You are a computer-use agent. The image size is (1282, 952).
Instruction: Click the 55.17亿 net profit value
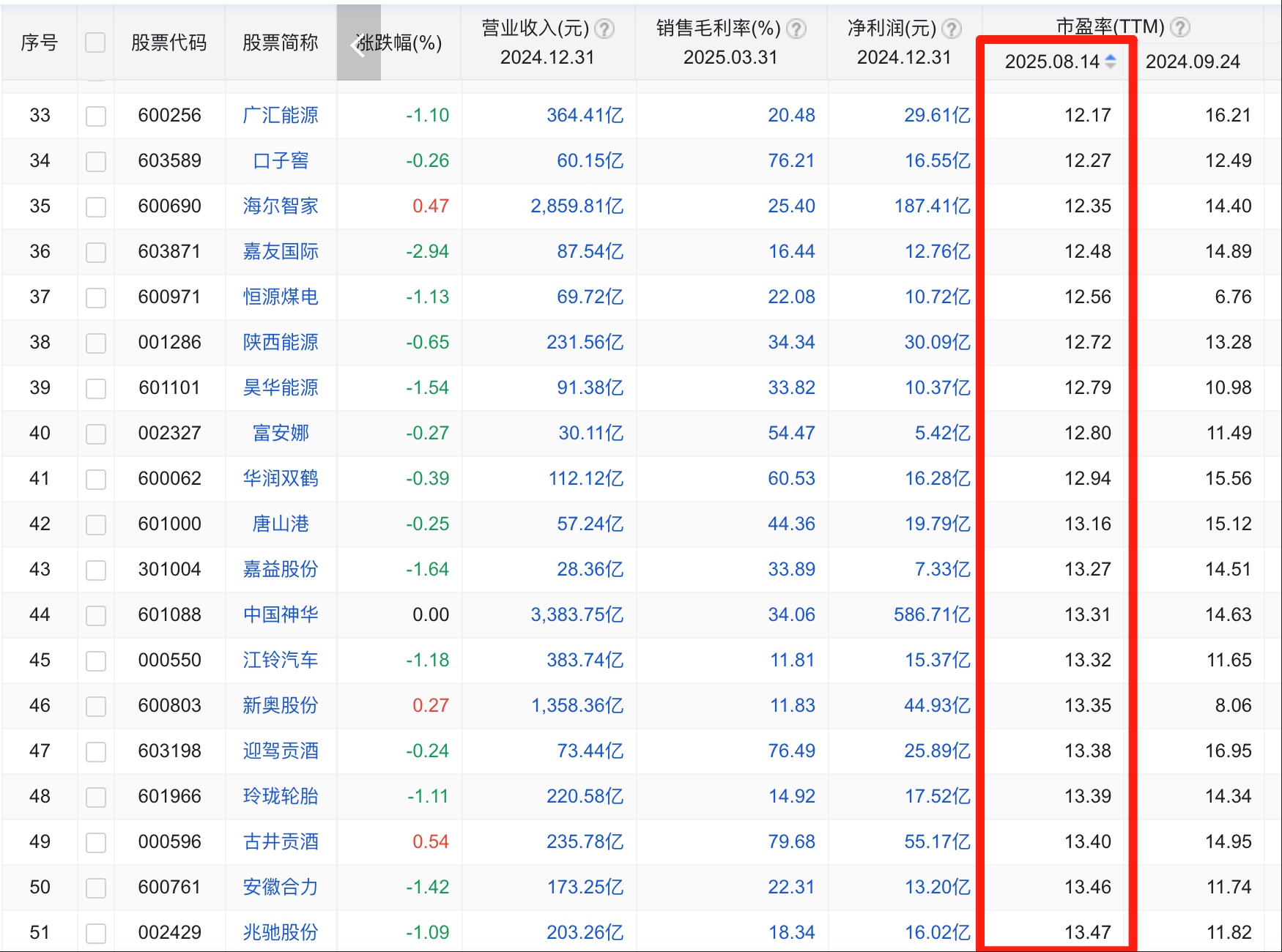(x=938, y=841)
